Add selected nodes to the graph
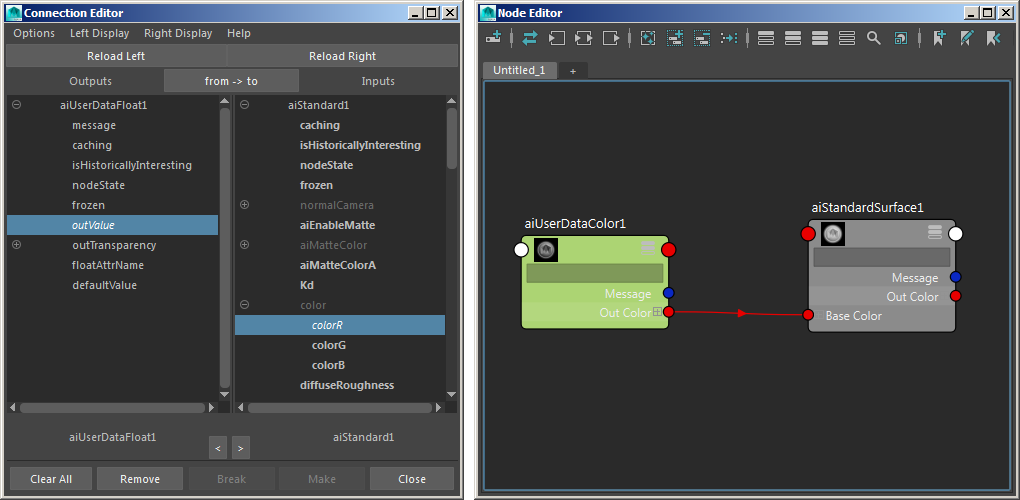1020x500 pixels. coord(675,38)
